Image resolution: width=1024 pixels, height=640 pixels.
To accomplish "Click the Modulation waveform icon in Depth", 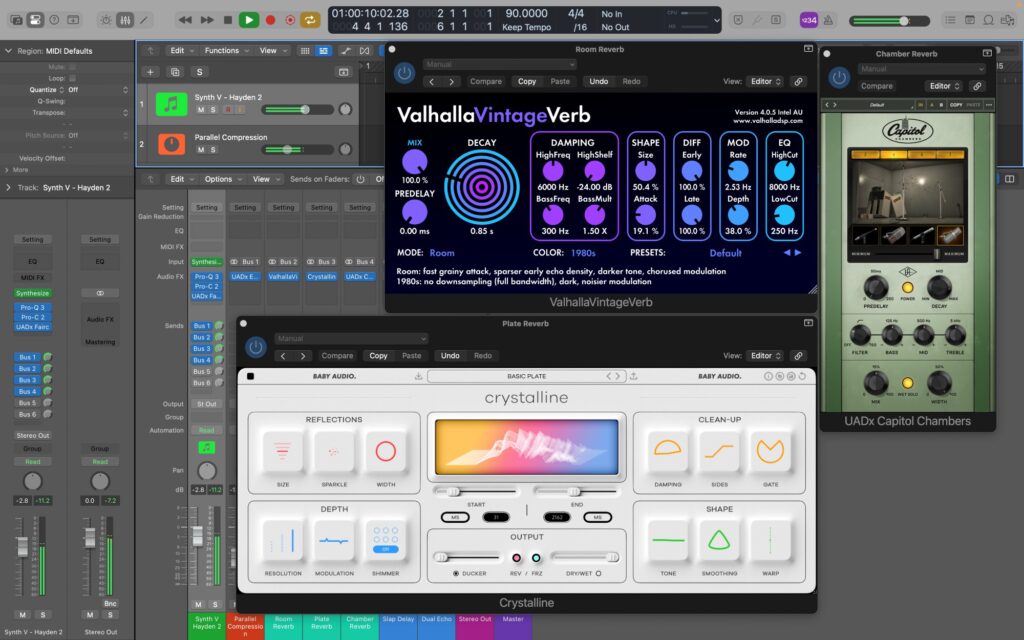I will pos(333,541).
